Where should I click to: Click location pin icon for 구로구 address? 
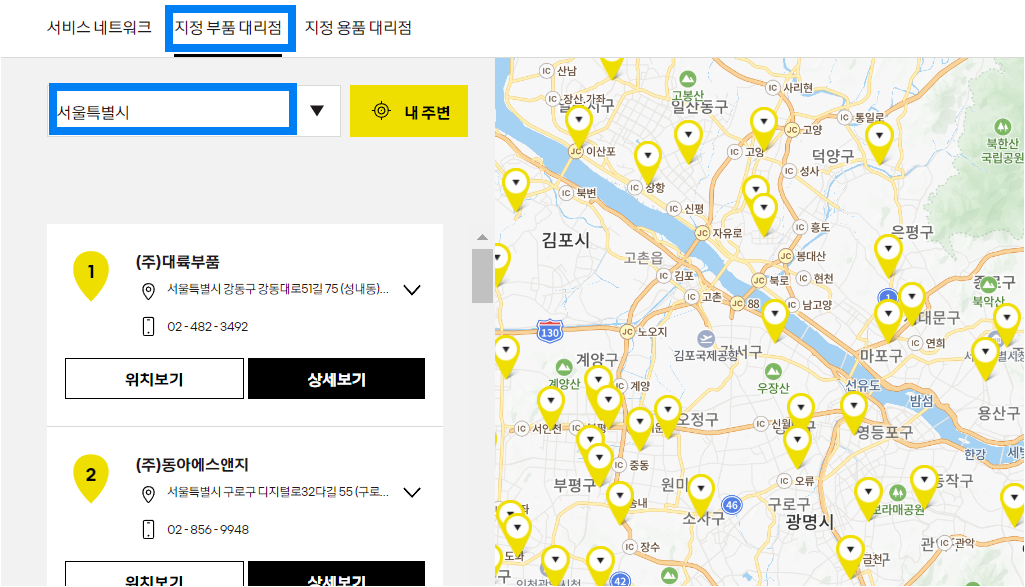point(148,494)
